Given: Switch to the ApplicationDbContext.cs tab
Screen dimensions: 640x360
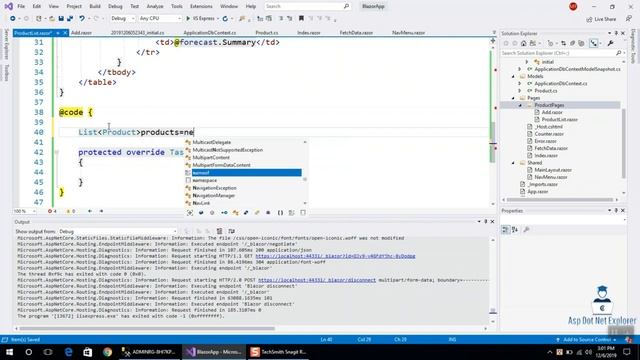Looking at the screenshot, I should point(209,33).
